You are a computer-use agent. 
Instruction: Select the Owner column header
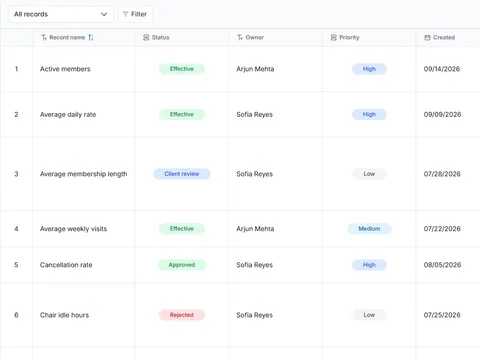[x=275, y=38]
